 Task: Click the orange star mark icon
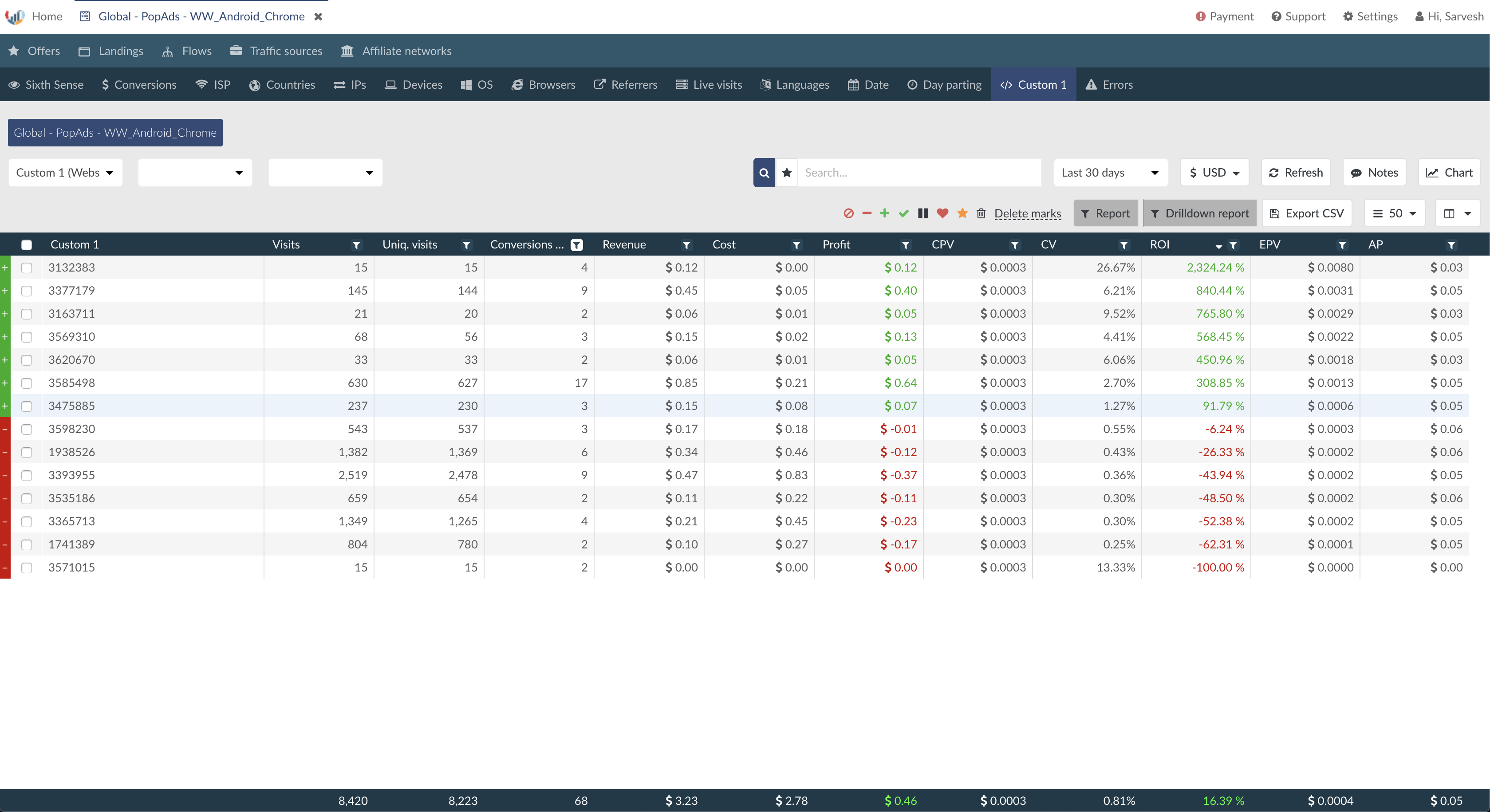[962, 213]
